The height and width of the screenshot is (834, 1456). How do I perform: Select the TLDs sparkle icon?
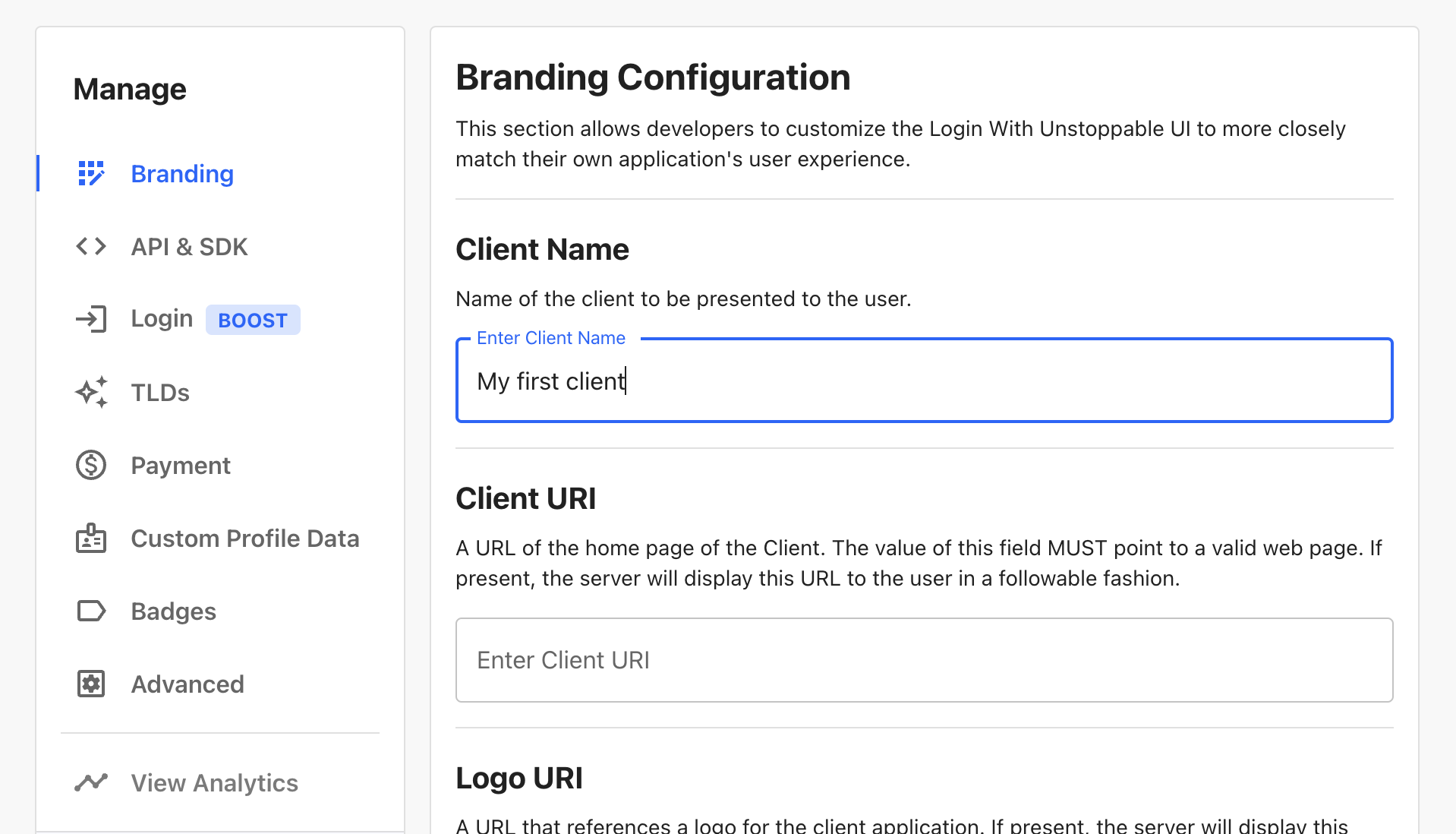91,392
